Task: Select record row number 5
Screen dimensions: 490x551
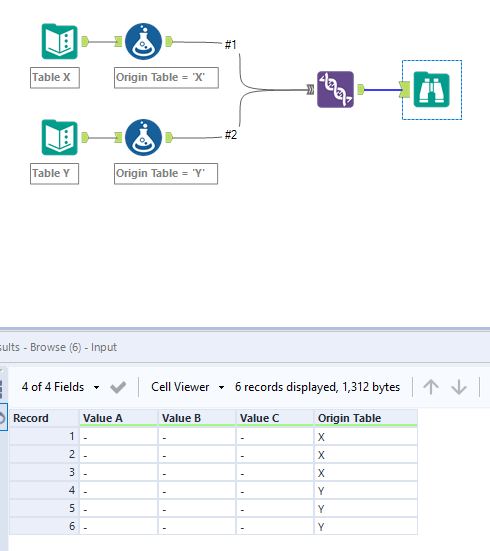Action: pos(44,508)
